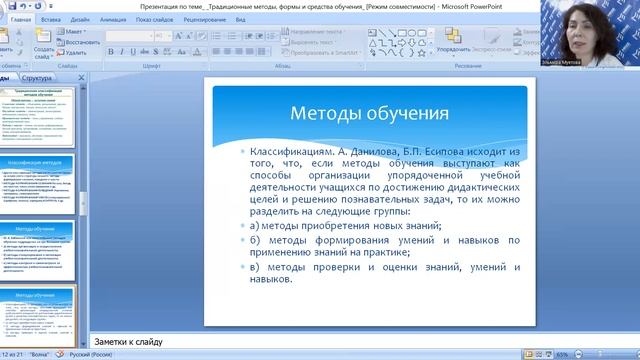Select the oval shape in shapes gallery

412,33
